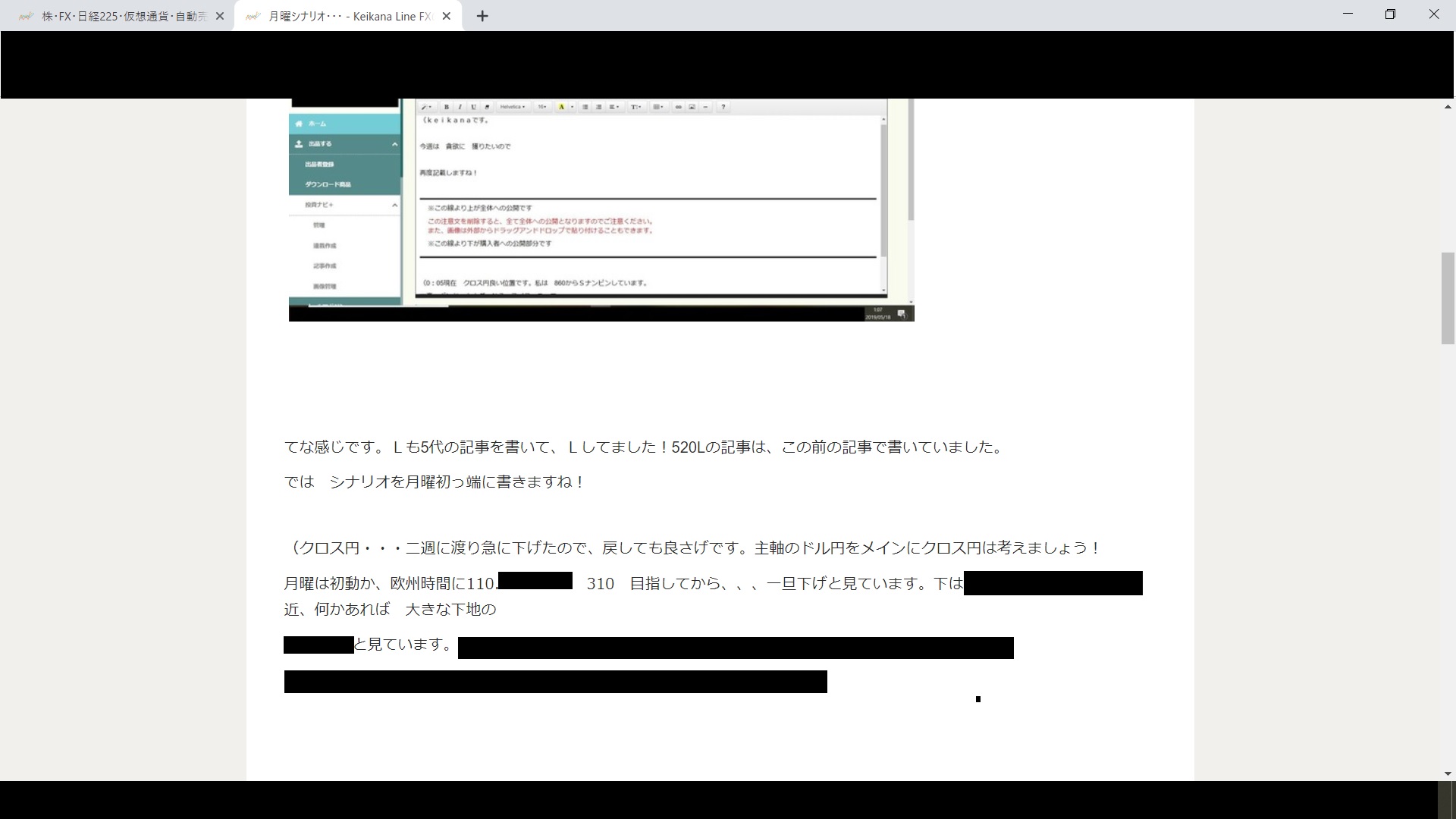Open the Helvetica font family dropdown
This screenshot has width=1456, height=819.
pyautogui.click(x=513, y=107)
